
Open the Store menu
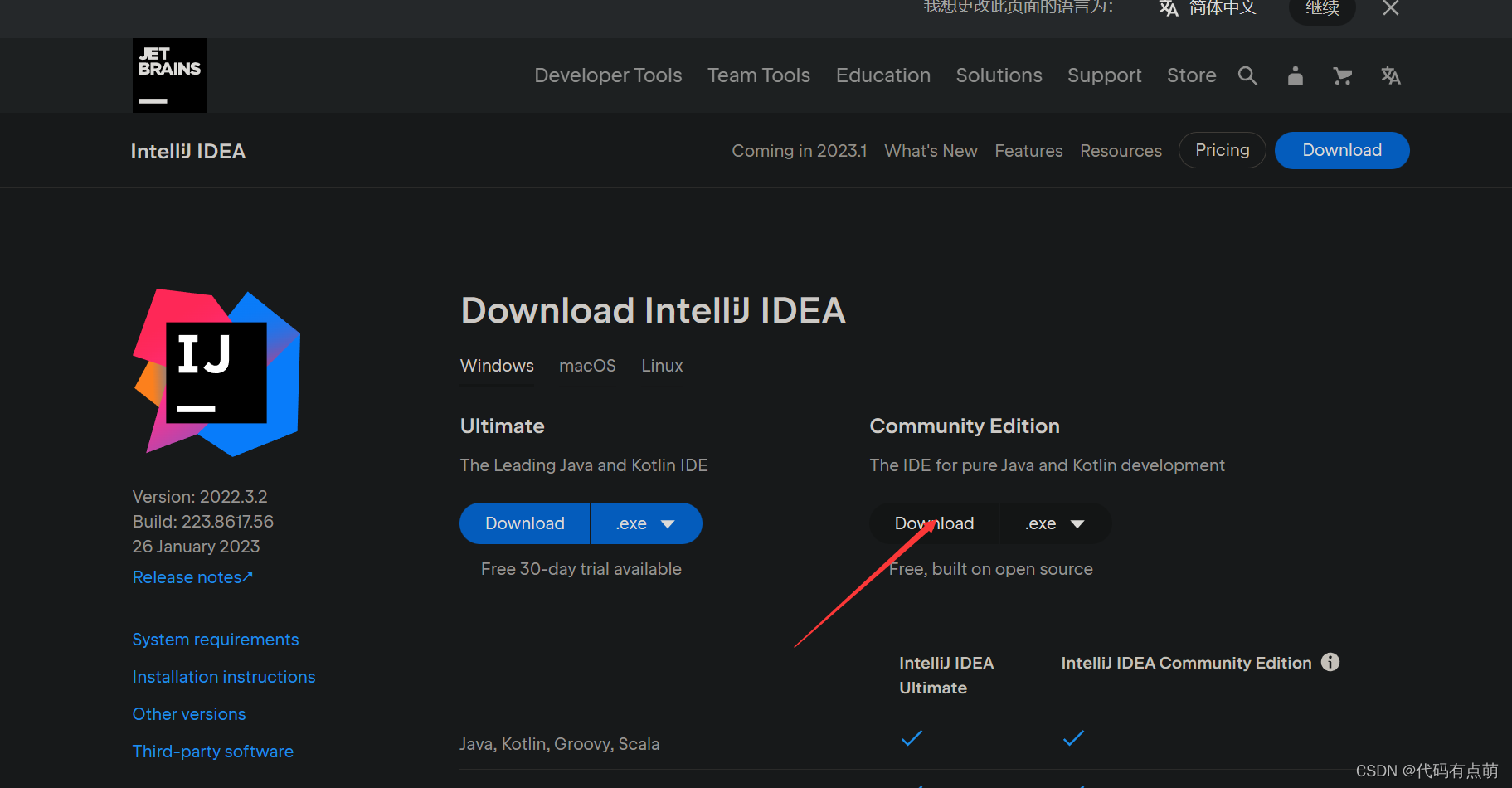1191,75
